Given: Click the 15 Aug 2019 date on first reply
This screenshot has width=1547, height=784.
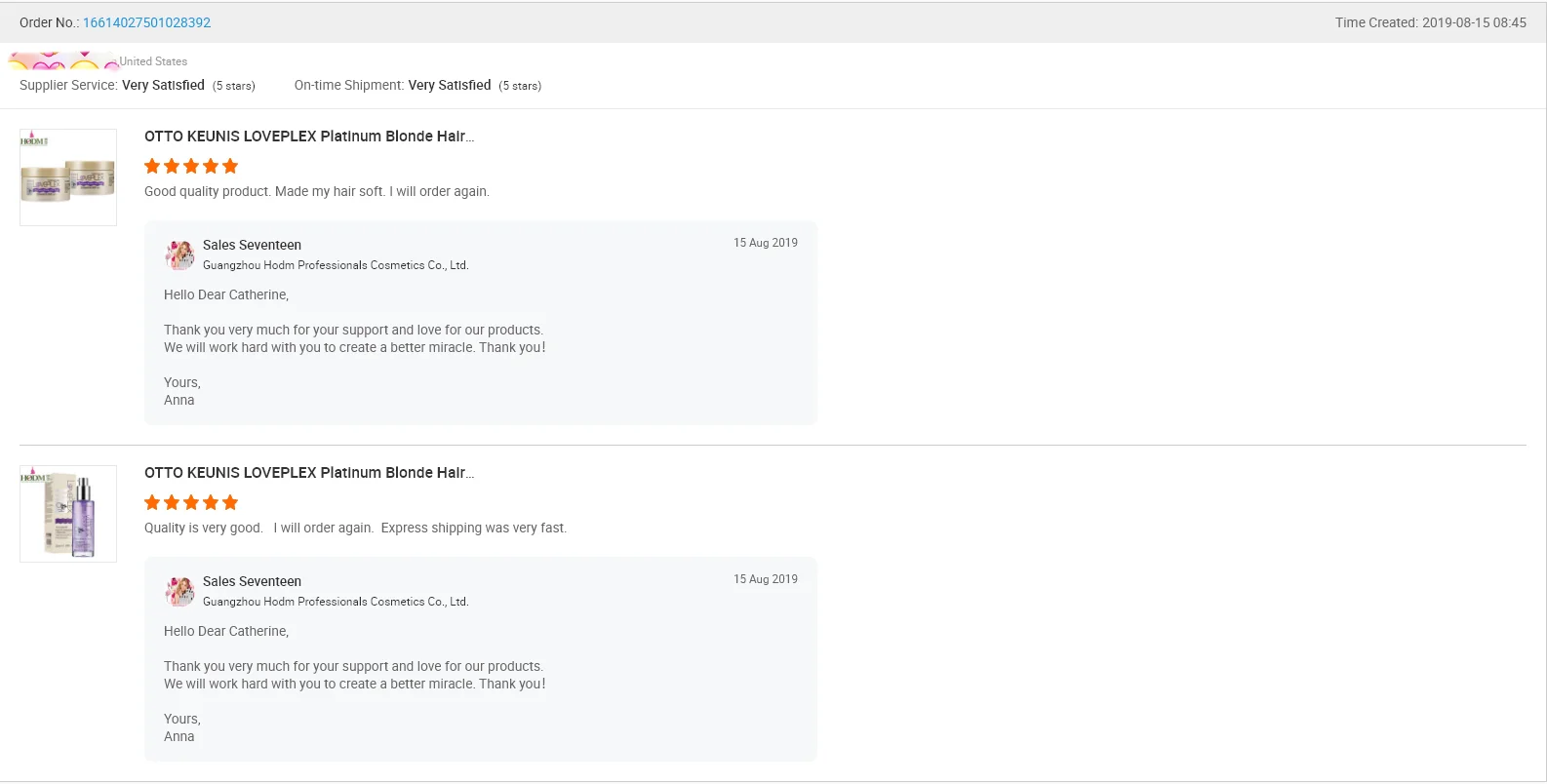Looking at the screenshot, I should [766, 243].
